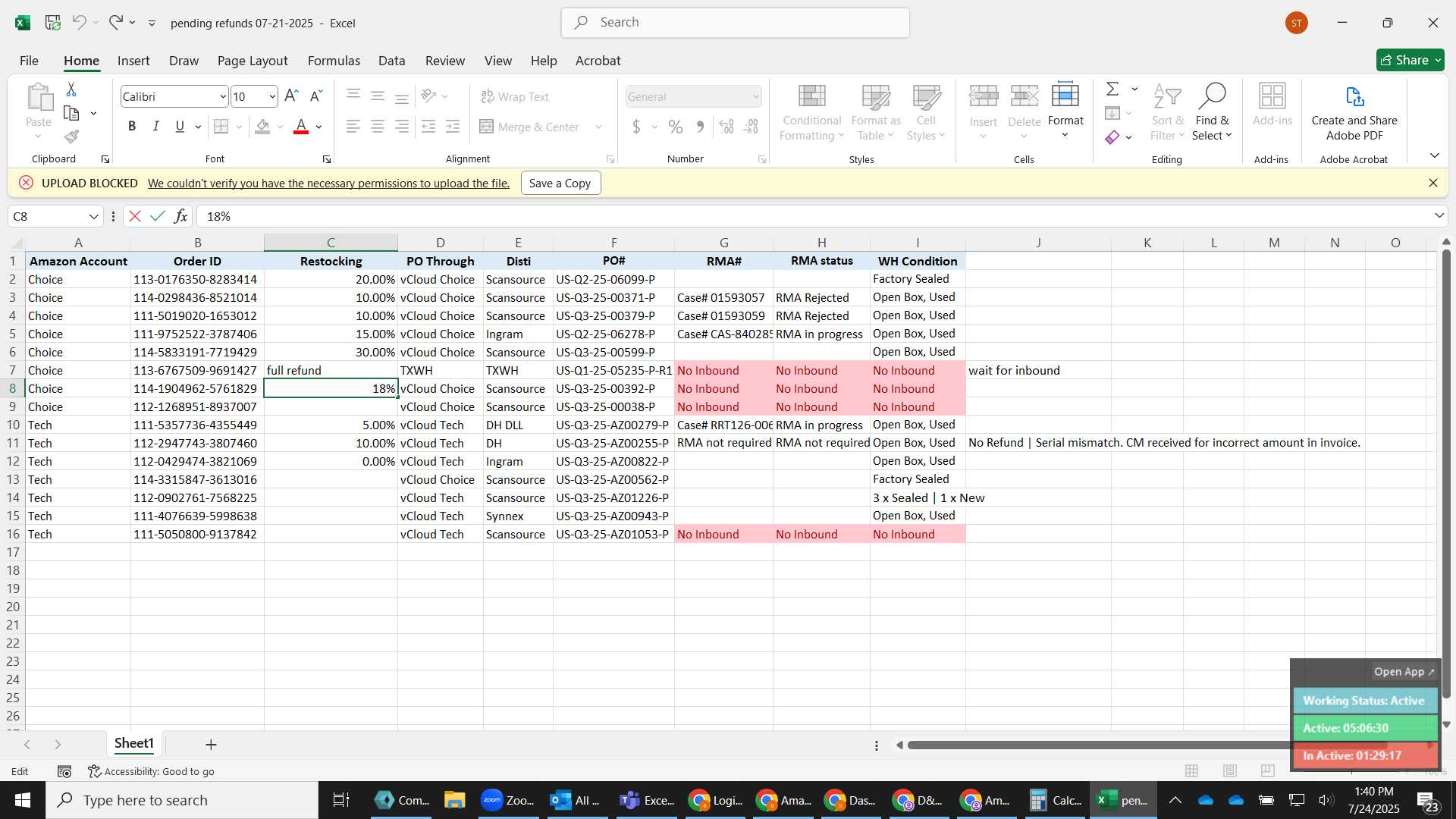1456x819 pixels.
Task: Click the Comma Style icon
Action: pos(700,127)
